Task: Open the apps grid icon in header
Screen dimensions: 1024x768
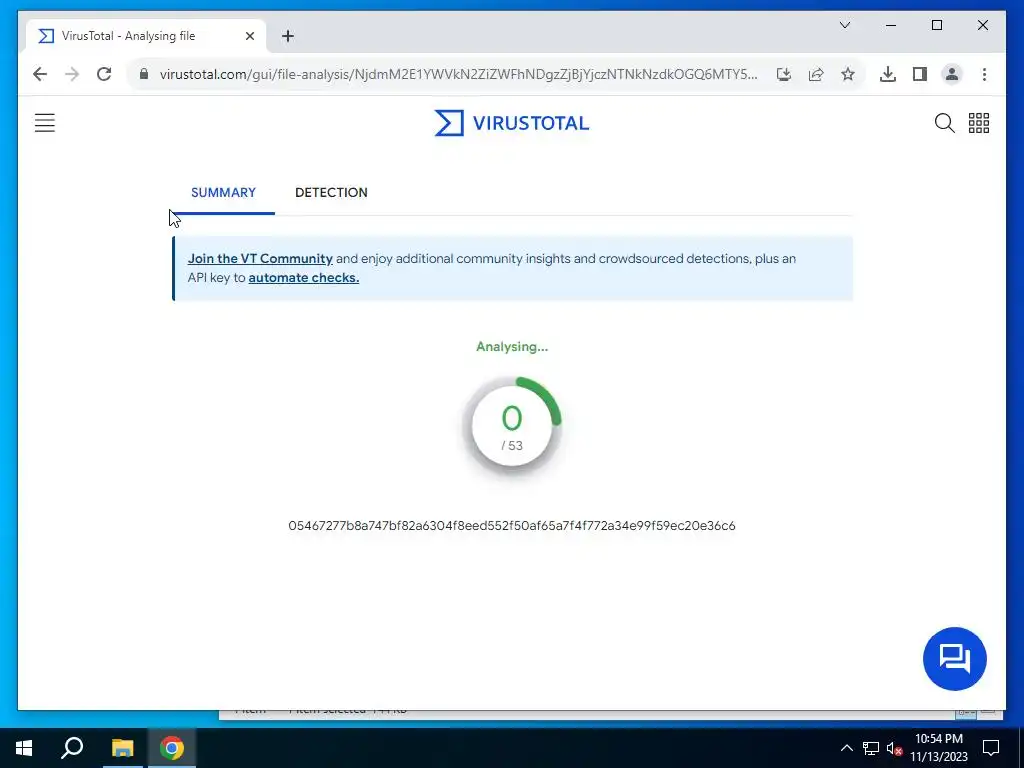Action: point(978,123)
